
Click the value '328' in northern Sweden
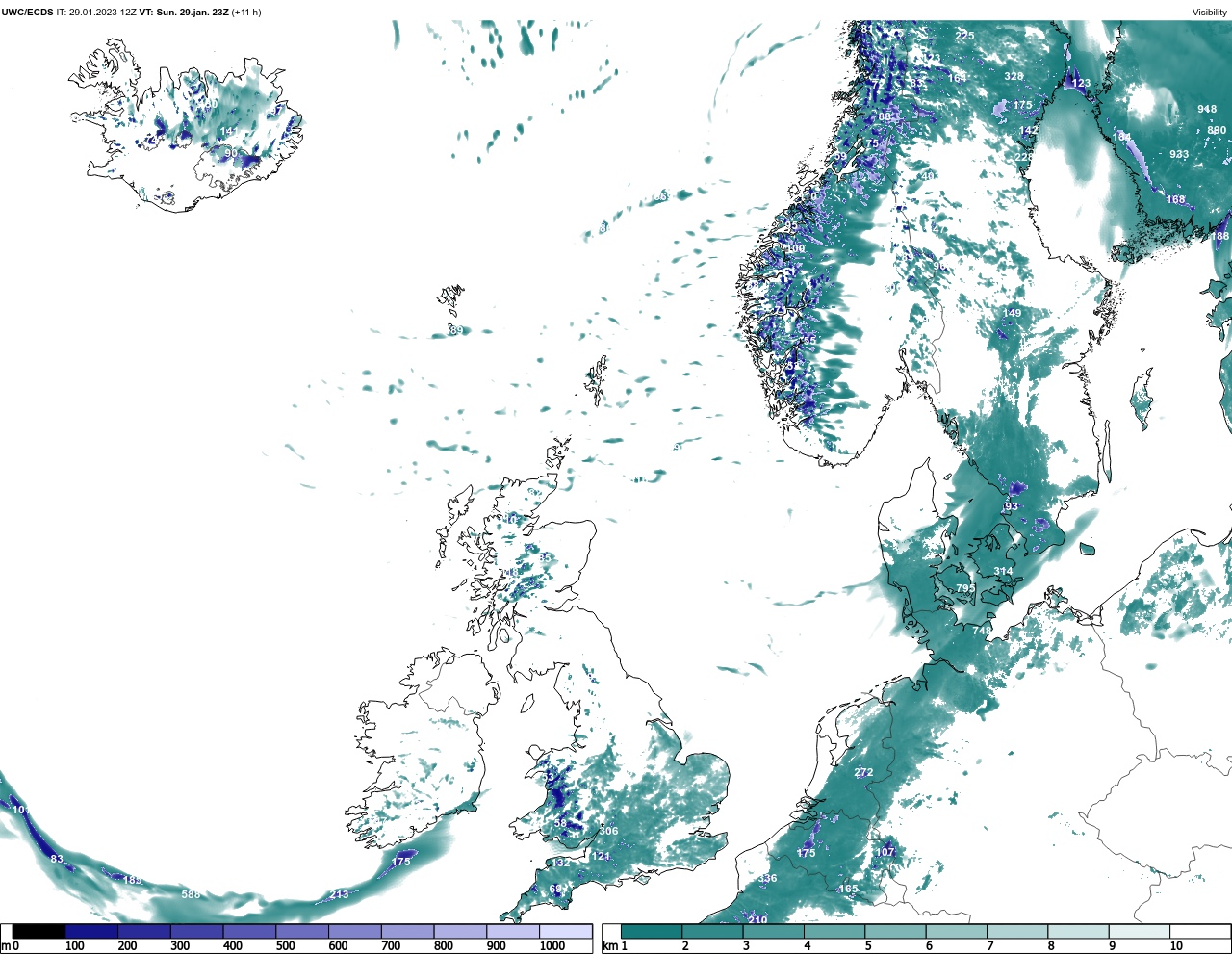coord(1014,76)
